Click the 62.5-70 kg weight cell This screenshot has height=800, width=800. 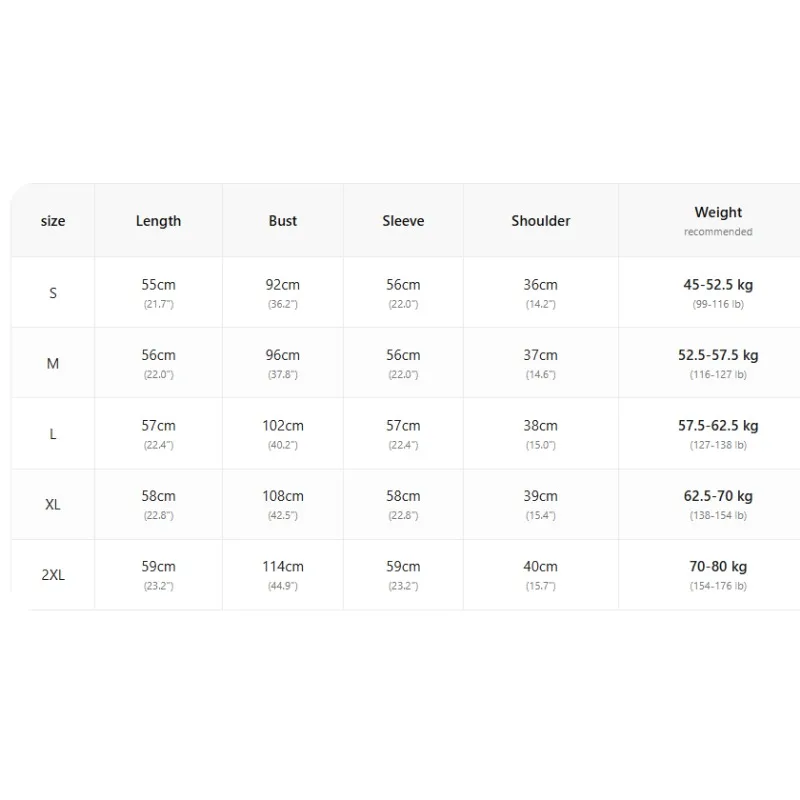pos(718,504)
